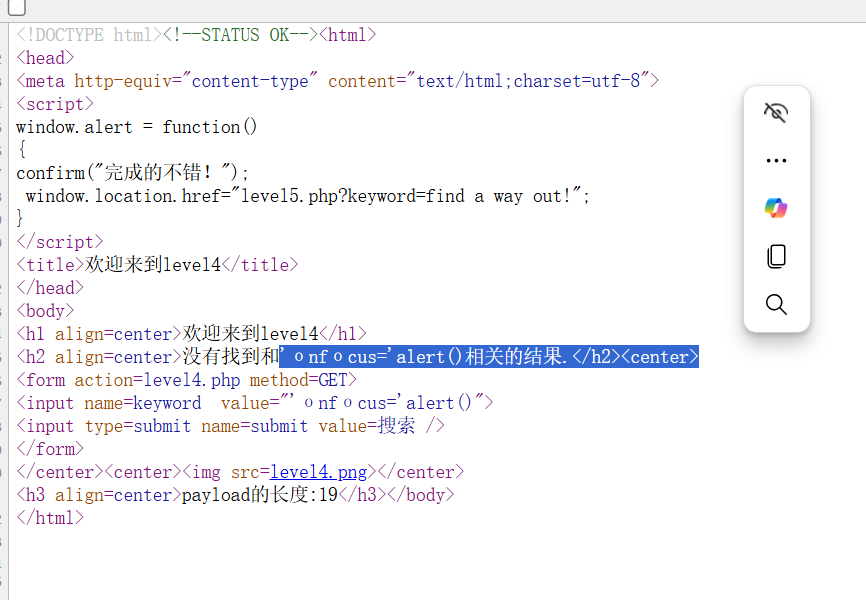Open the level4.png image link
866x600 pixels.
pyautogui.click(x=319, y=472)
